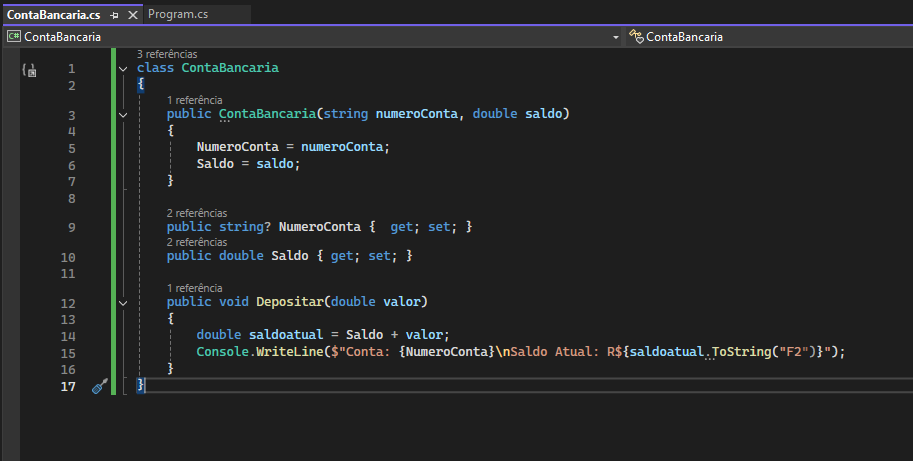This screenshot has height=461, width=913.
Task: Click '1 referência' above Depositar method
Action: click(194, 288)
